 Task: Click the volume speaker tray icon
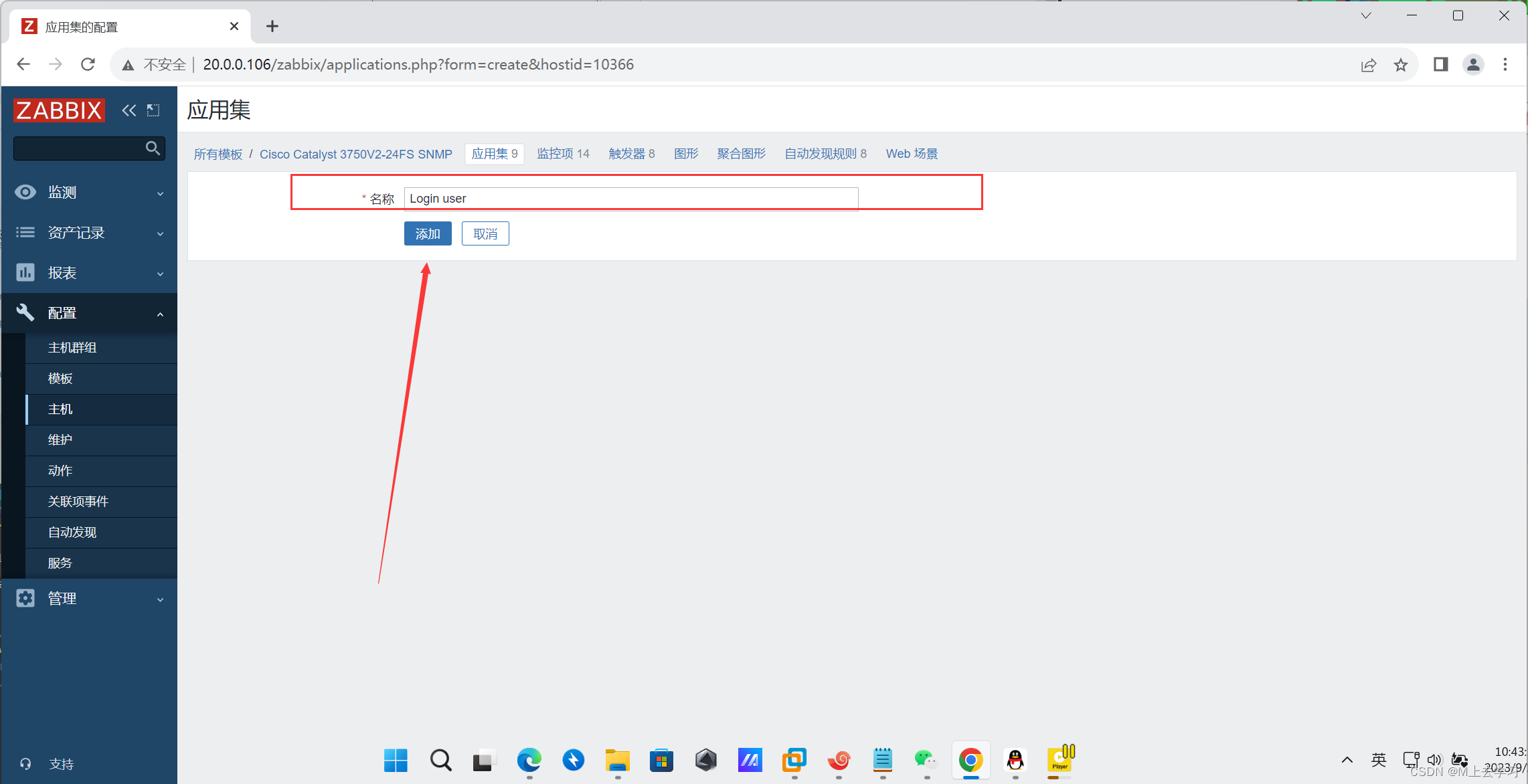[x=1434, y=760]
